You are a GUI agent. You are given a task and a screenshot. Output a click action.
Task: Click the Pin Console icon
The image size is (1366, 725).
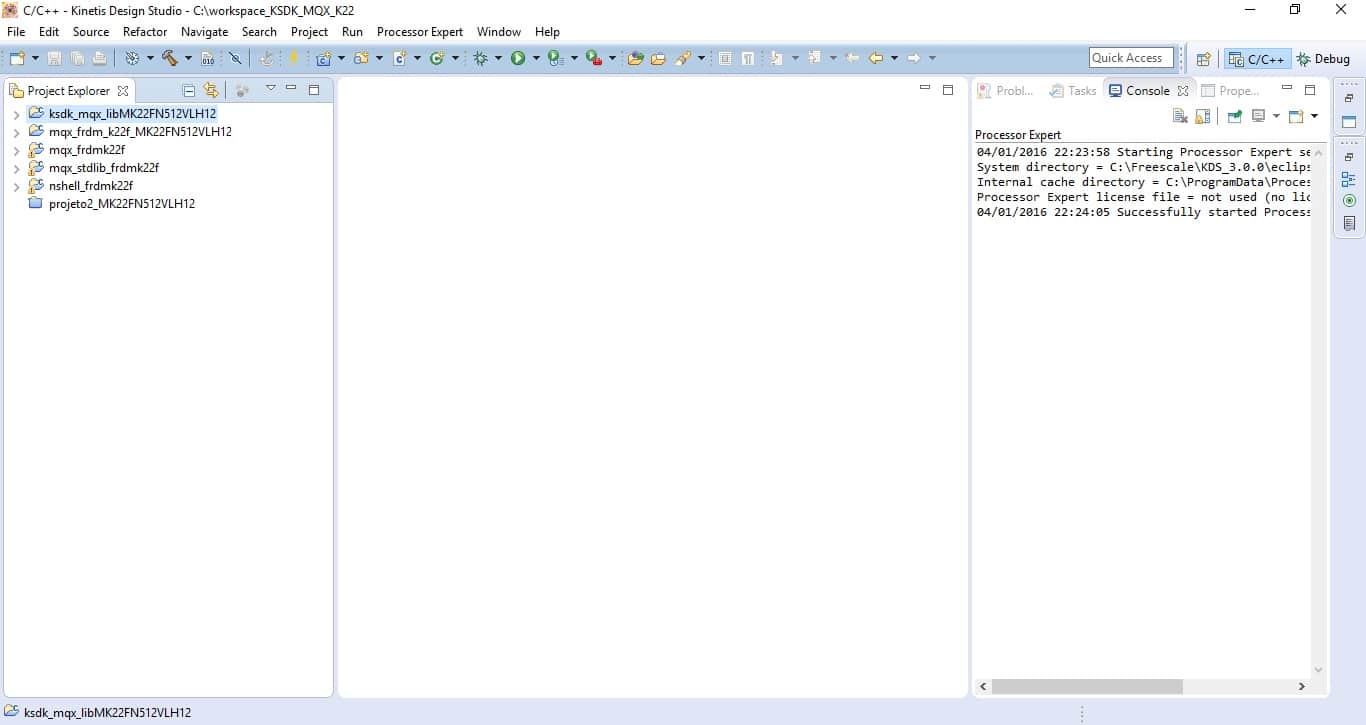point(1235,116)
